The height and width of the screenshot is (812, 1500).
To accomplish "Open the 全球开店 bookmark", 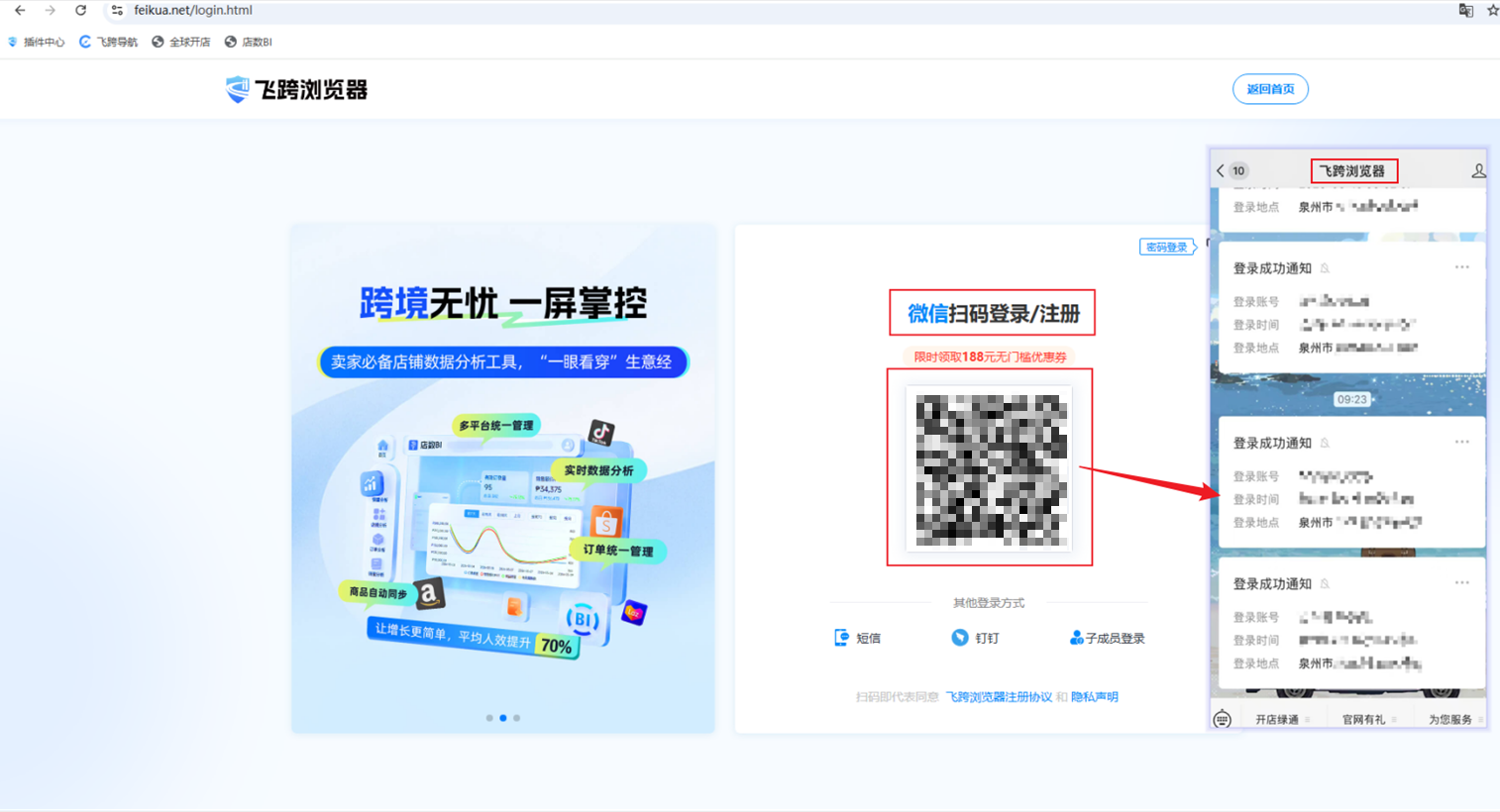I will [x=181, y=42].
